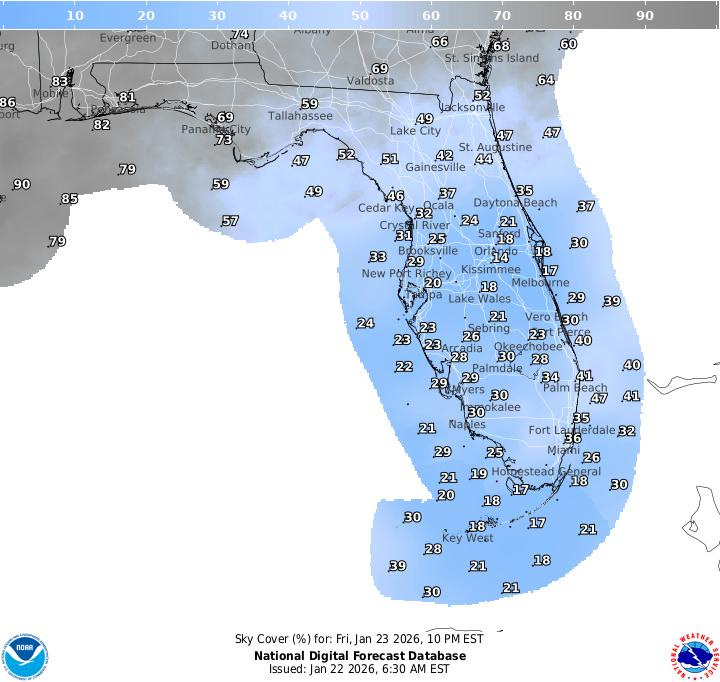Image resolution: width=720 pixels, height=682 pixels.
Task: Click the Issued date and time text
Action: [360, 669]
